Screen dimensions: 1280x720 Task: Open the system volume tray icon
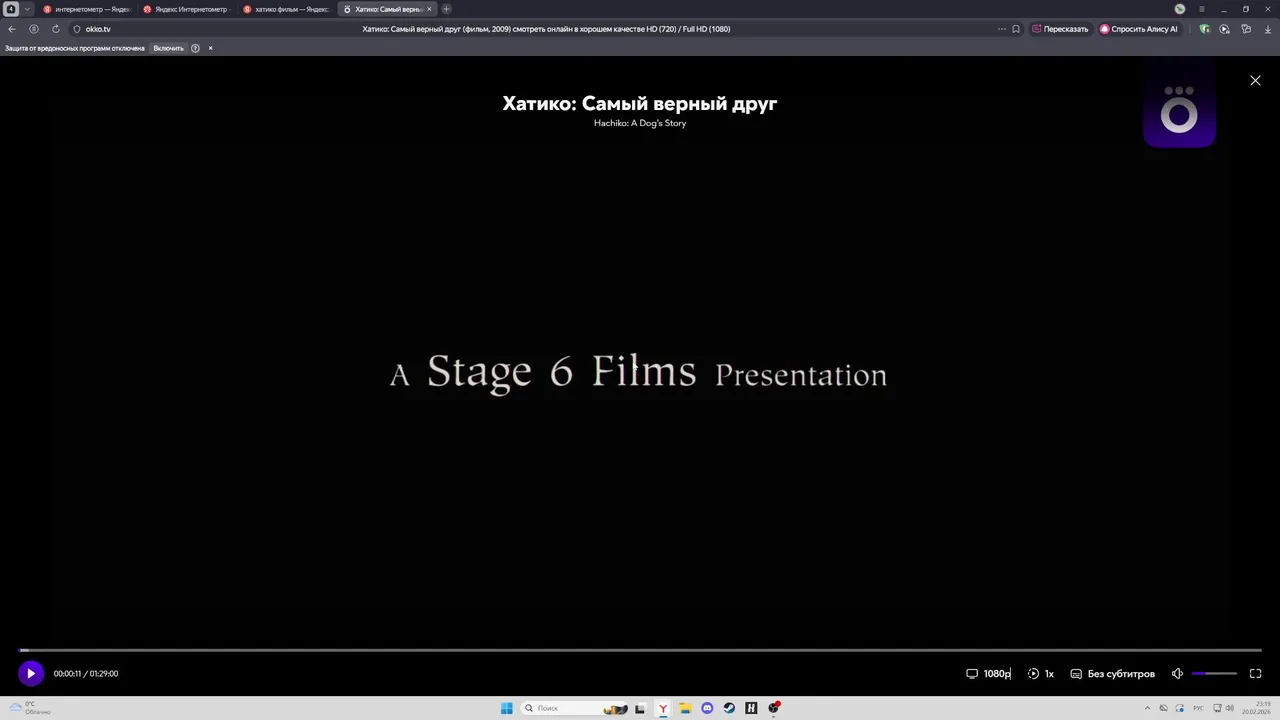tap(1229, 708)
